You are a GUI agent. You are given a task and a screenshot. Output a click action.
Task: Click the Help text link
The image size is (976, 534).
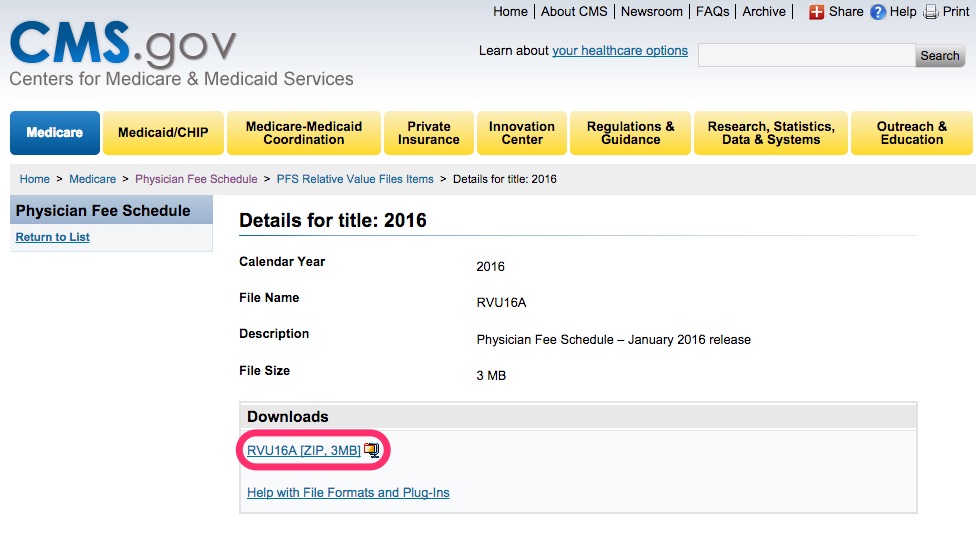click(x=903, y=12)
